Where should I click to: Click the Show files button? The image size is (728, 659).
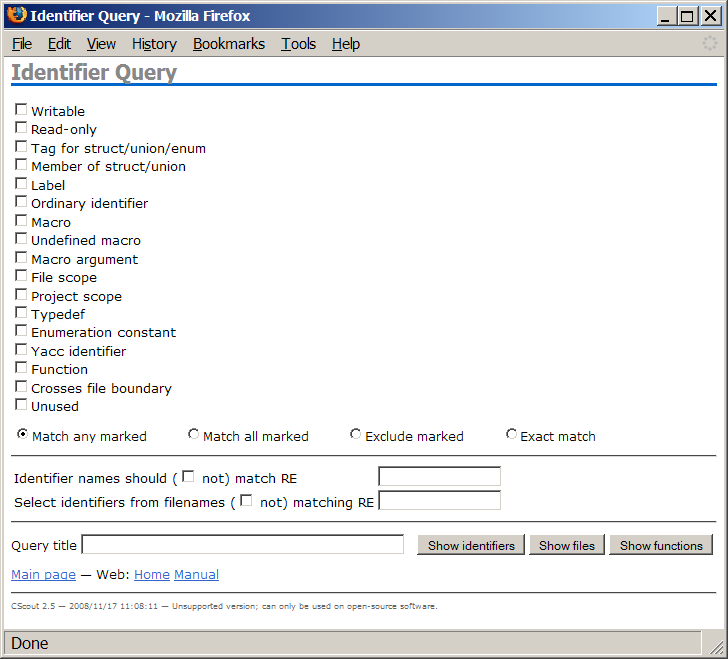click(567, 545)
